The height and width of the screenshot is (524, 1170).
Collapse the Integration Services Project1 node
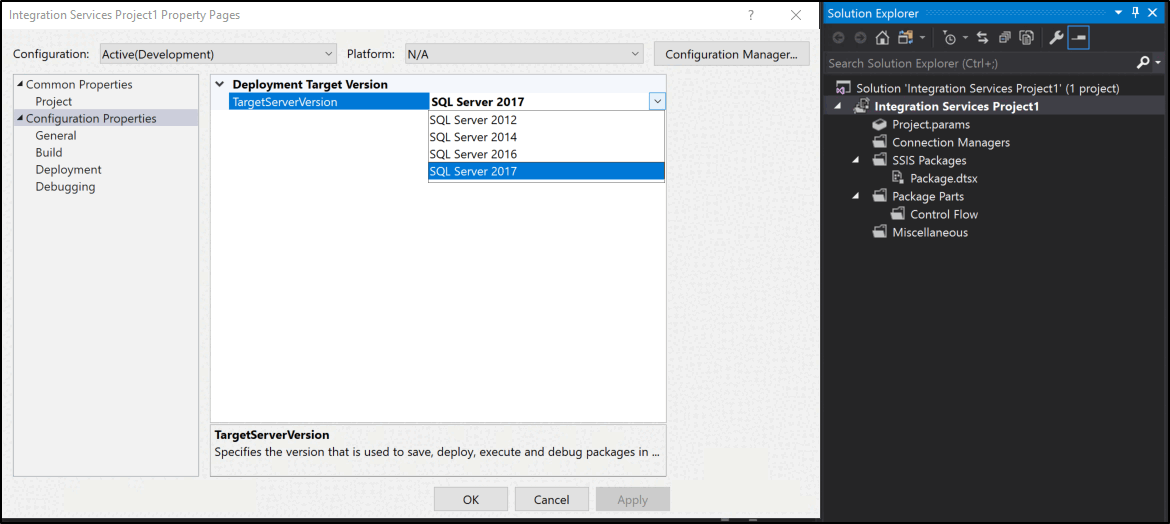[836, 106]
